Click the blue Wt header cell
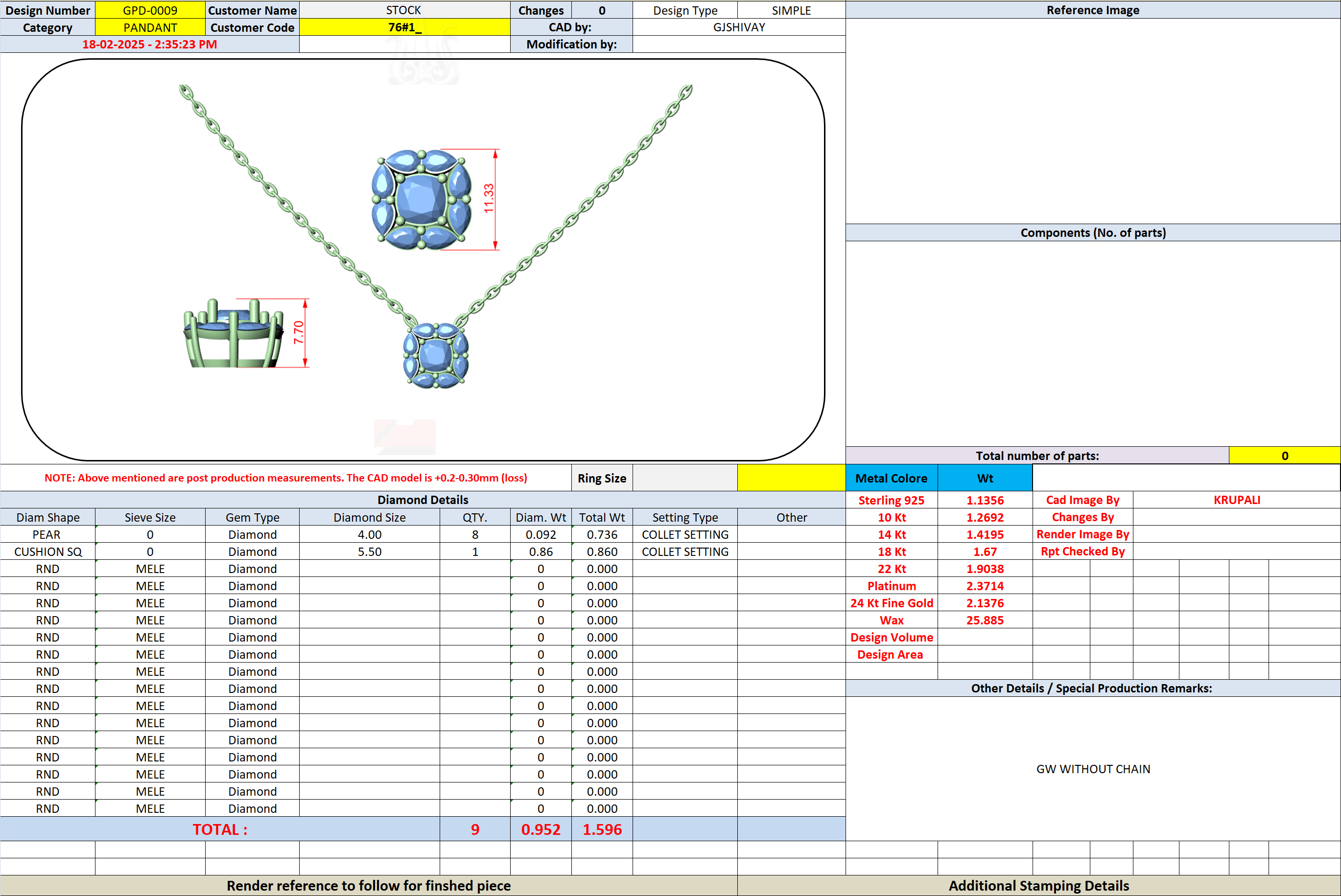Viewport: 1341px width, 896px height. click(x=985, y=478)
